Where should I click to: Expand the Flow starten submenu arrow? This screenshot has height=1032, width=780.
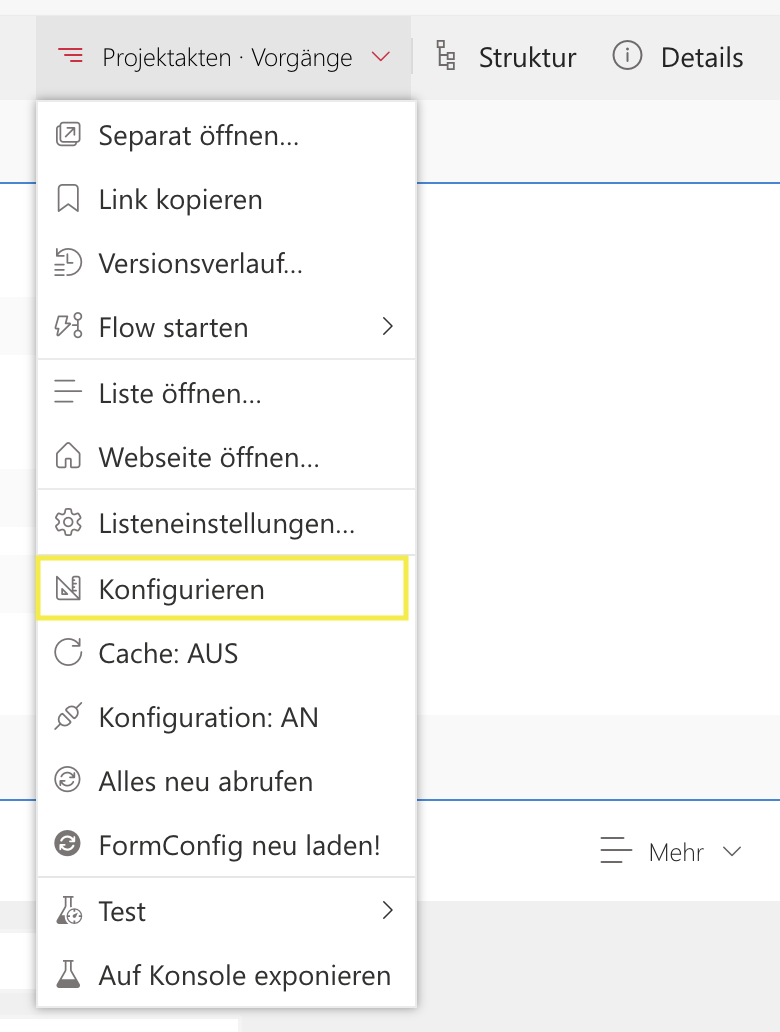(x=388, y=327)
